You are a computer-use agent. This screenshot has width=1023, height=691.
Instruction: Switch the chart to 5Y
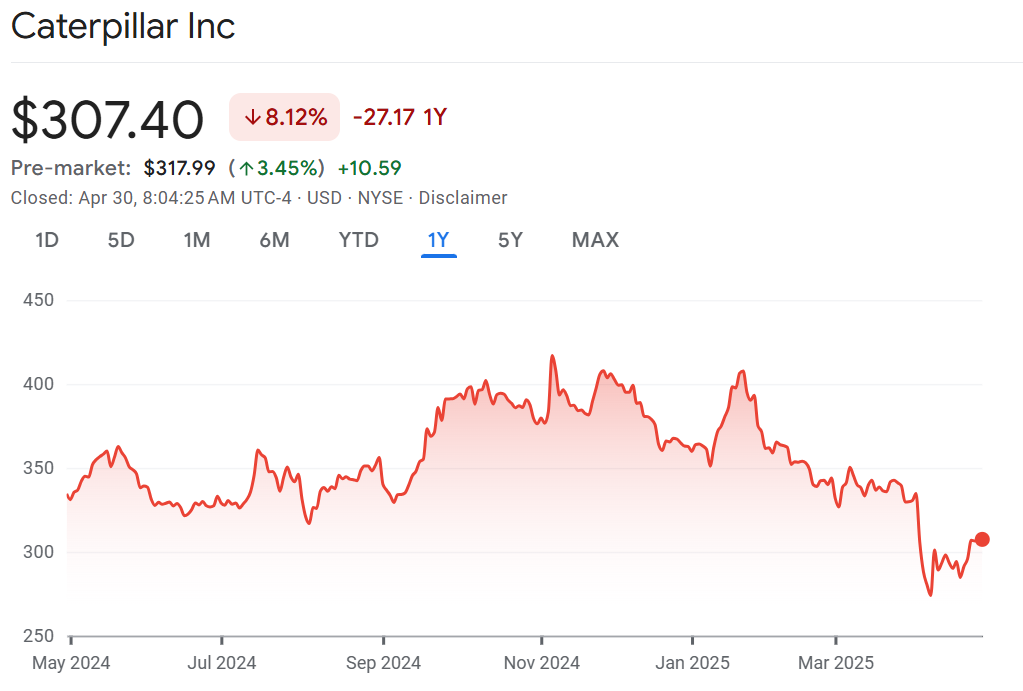click(510, 240)
